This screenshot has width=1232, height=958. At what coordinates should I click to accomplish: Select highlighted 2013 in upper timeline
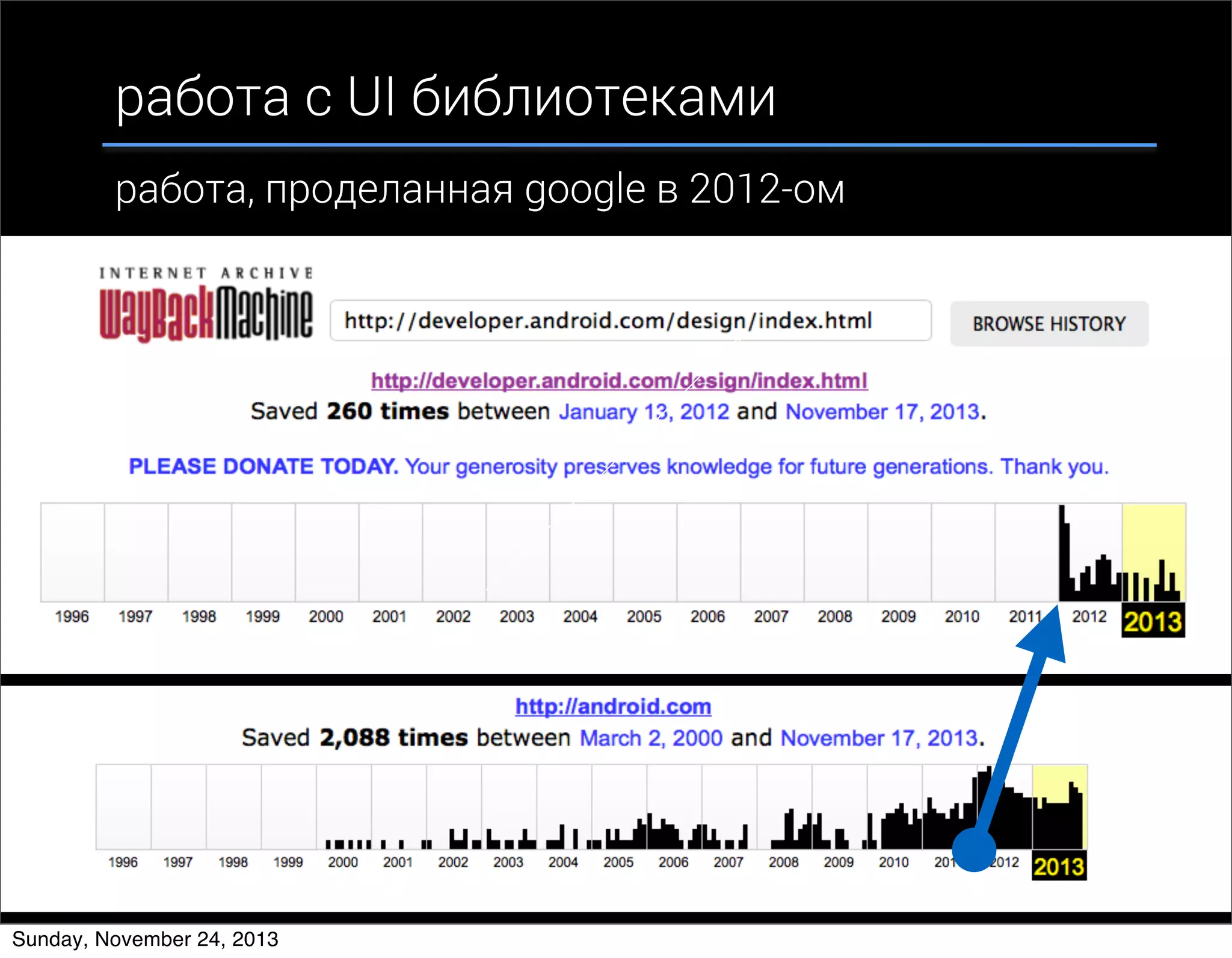pyautogui.click(x=1153, y=621)
